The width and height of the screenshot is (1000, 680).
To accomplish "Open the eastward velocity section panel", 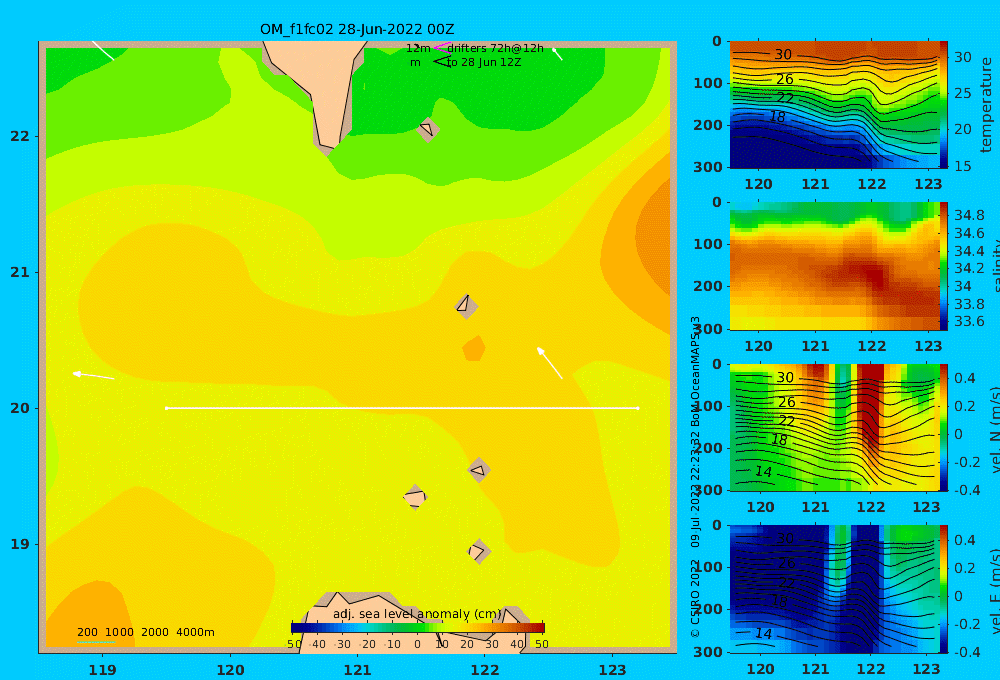I will (834, 589).
